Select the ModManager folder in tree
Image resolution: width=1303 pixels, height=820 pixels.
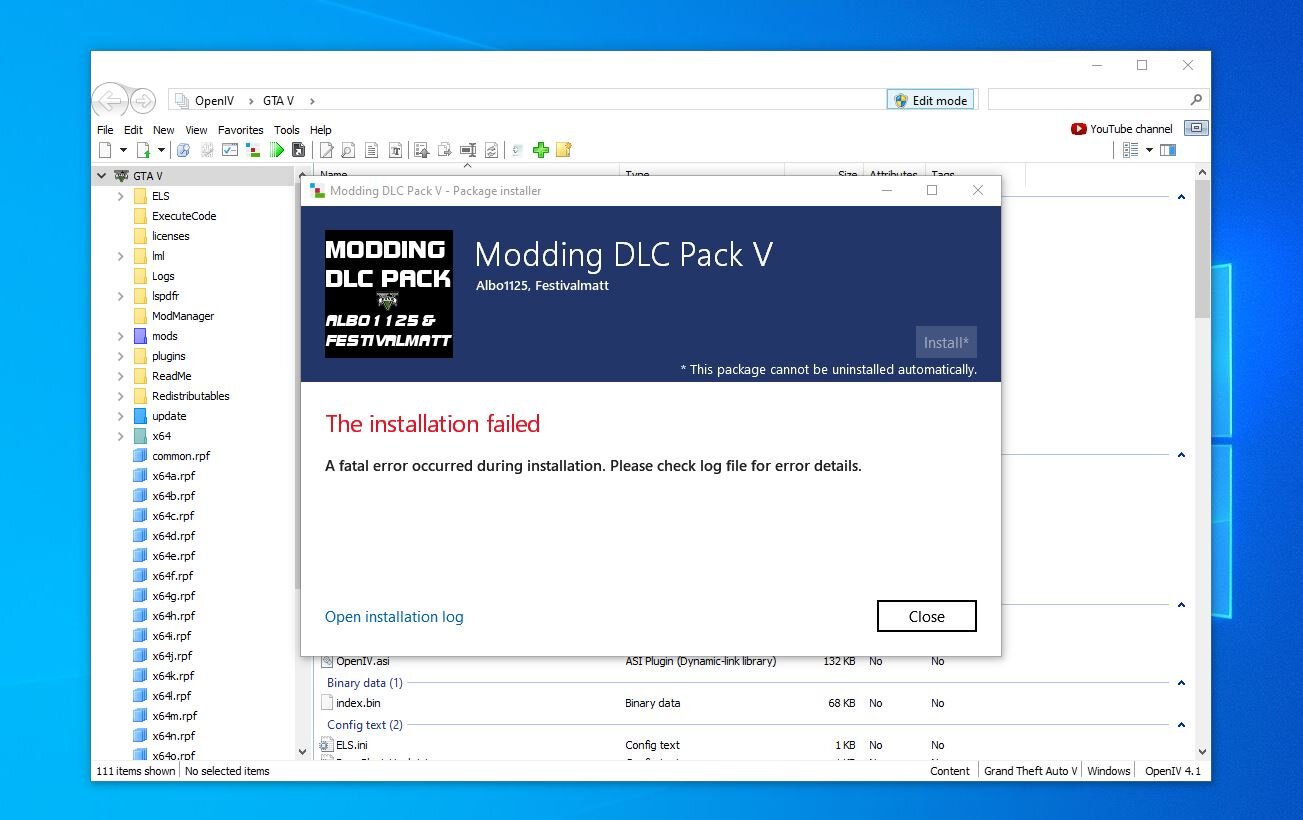click(183, 316)
